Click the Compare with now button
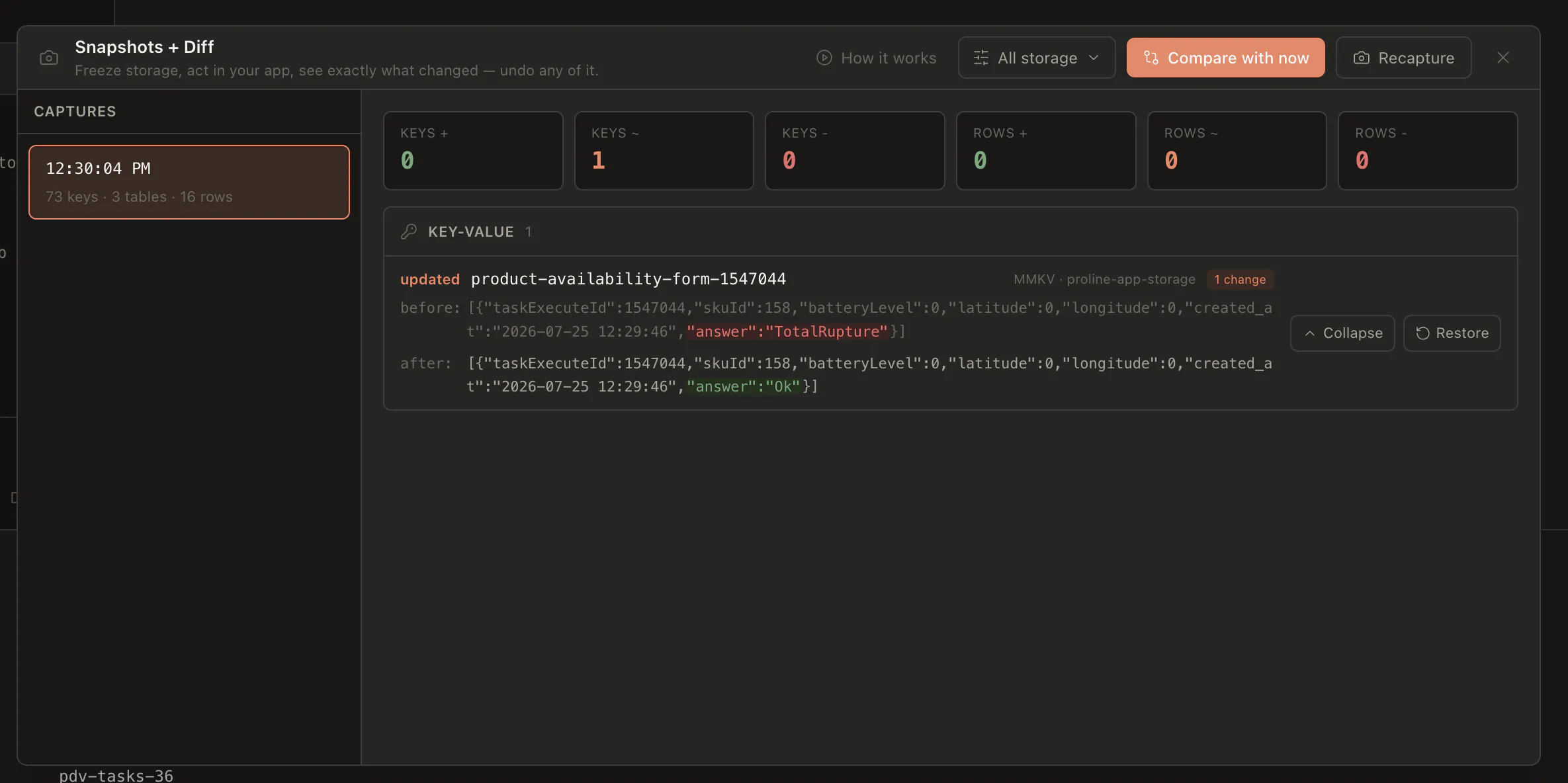 click(x=1225, y=58)
